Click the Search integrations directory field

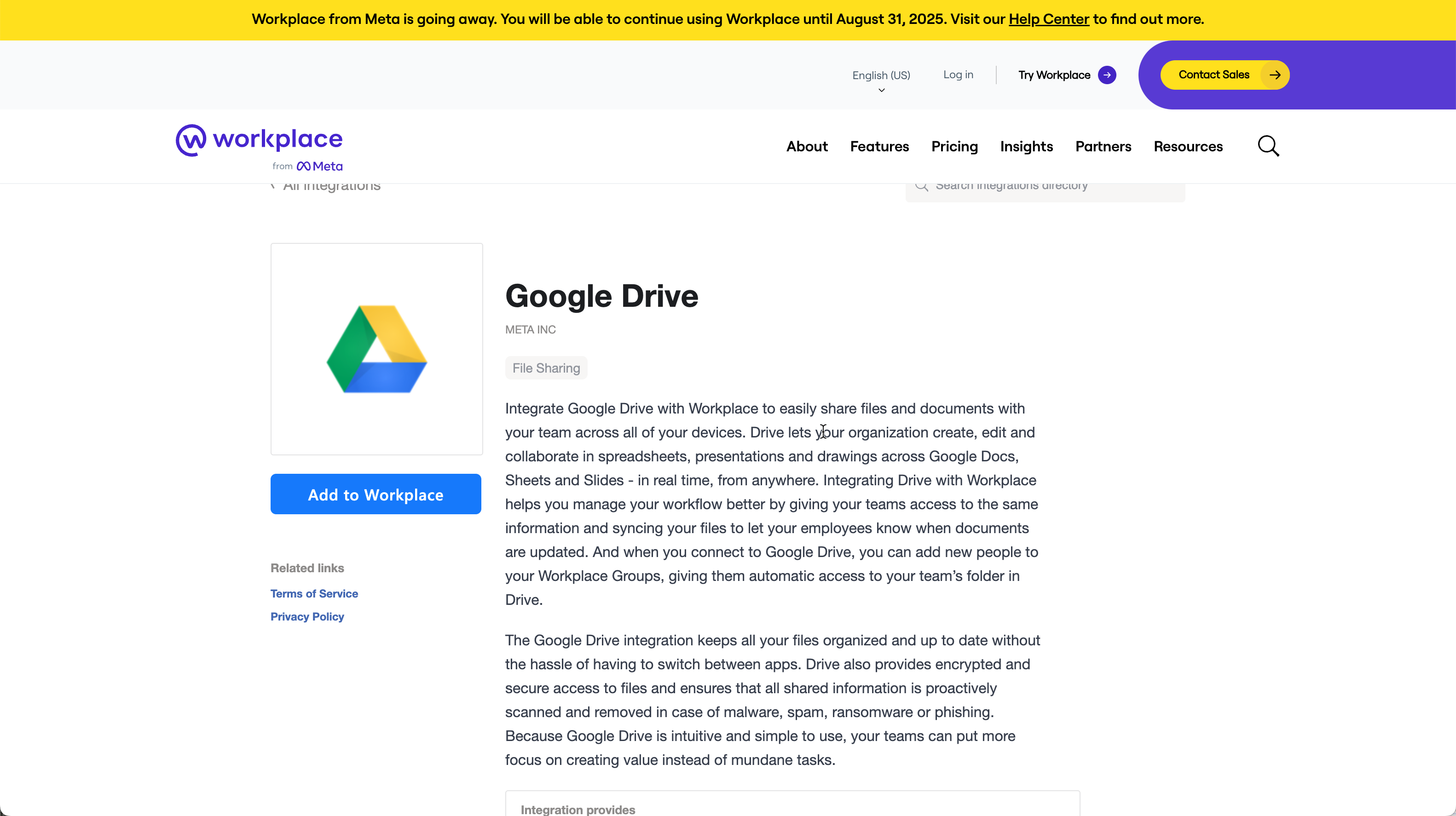(x=1045, y=189)
